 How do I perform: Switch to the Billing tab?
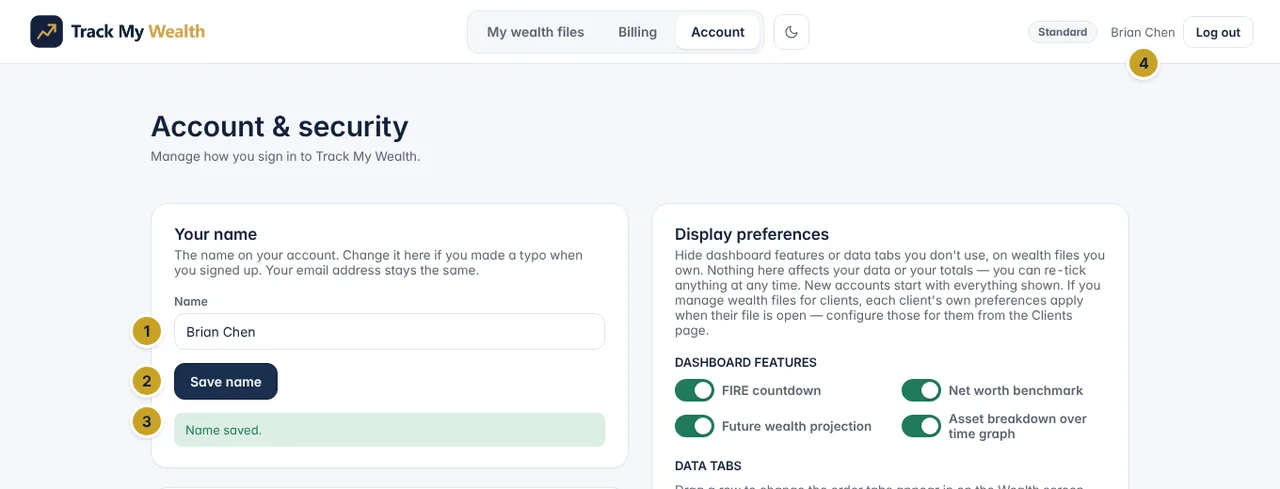637,32
